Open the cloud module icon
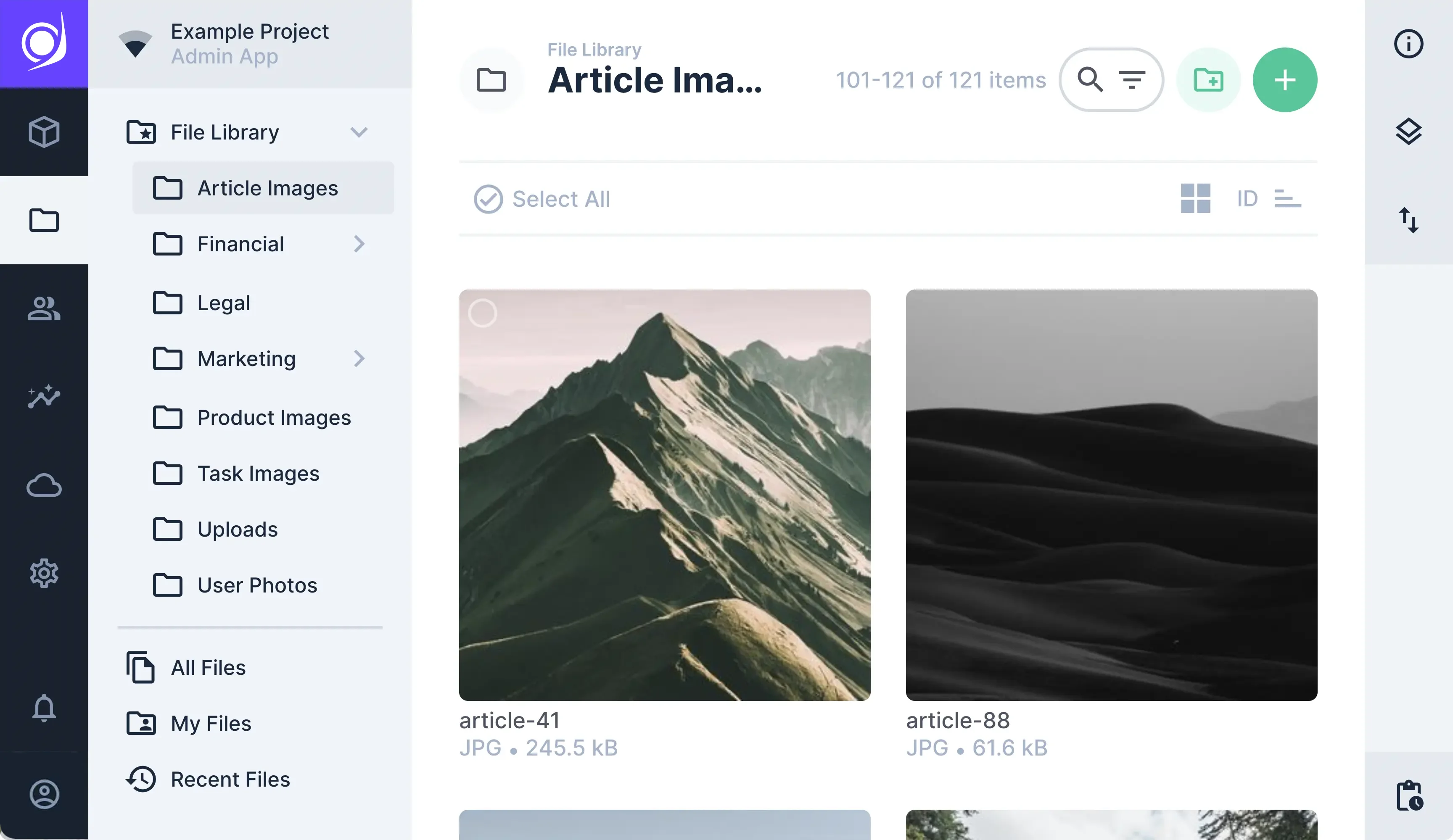 point(44,485)
